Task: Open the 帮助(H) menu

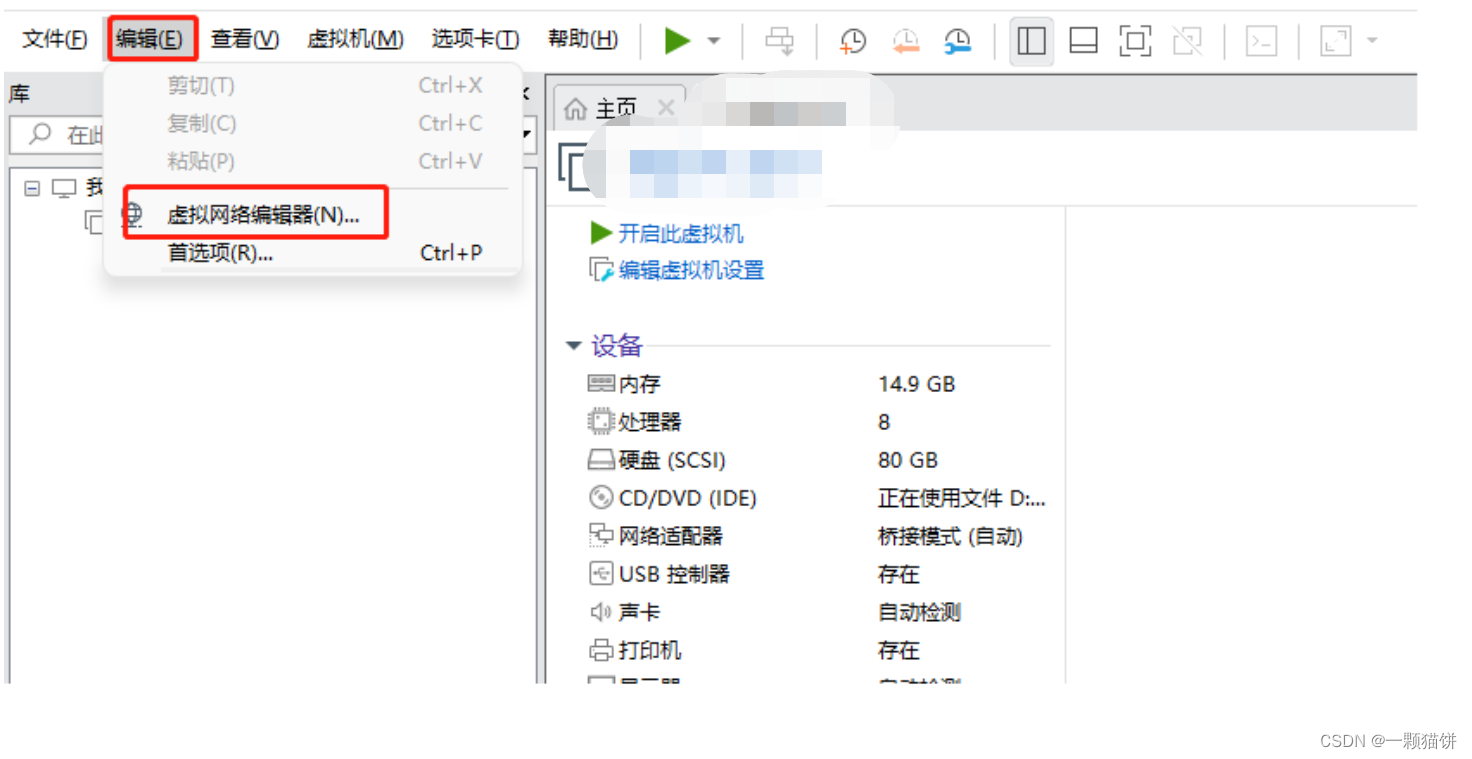Action: click(x=583, y=39)
